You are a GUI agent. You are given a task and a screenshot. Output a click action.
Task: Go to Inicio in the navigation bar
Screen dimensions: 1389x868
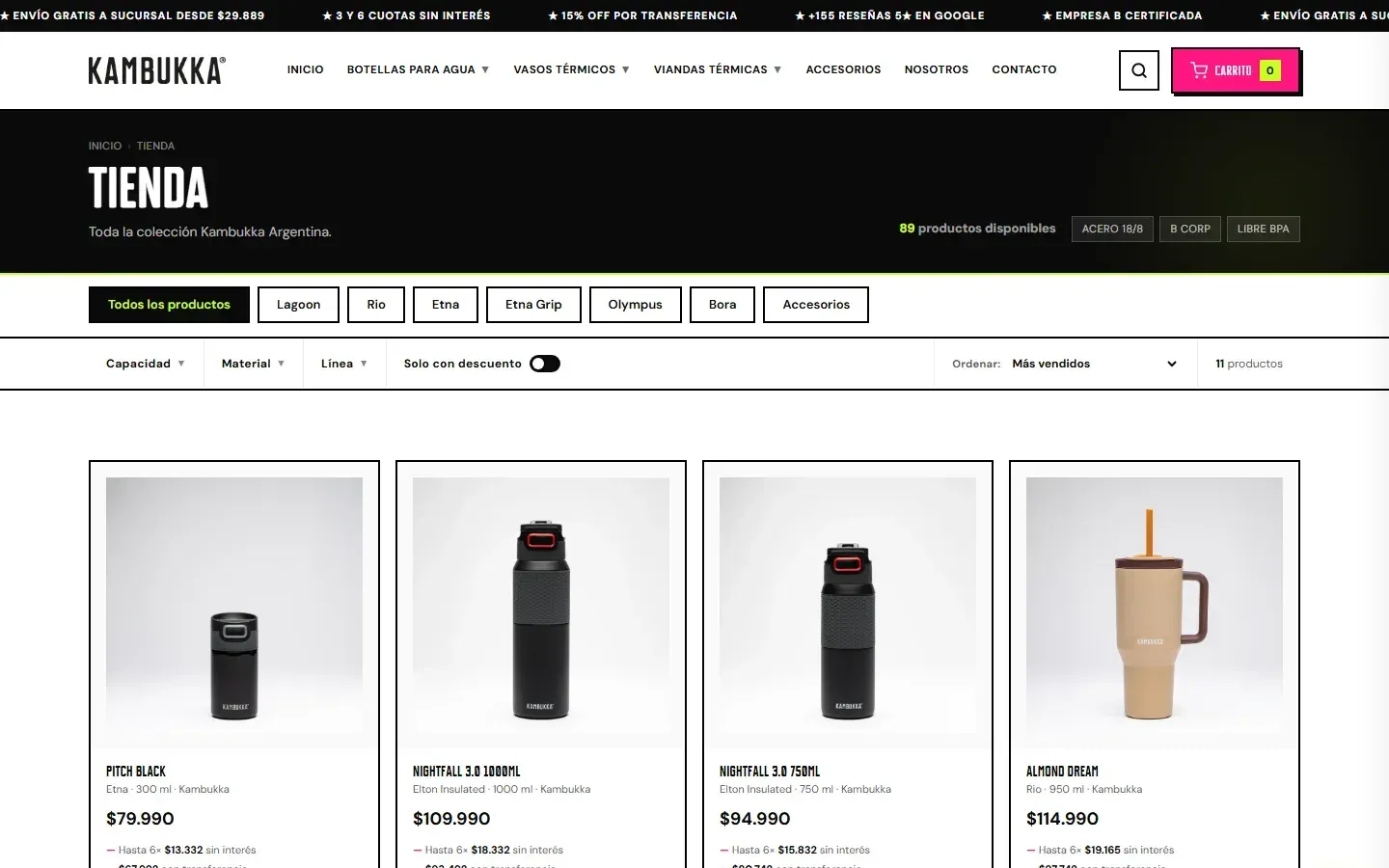pos(306,69)
